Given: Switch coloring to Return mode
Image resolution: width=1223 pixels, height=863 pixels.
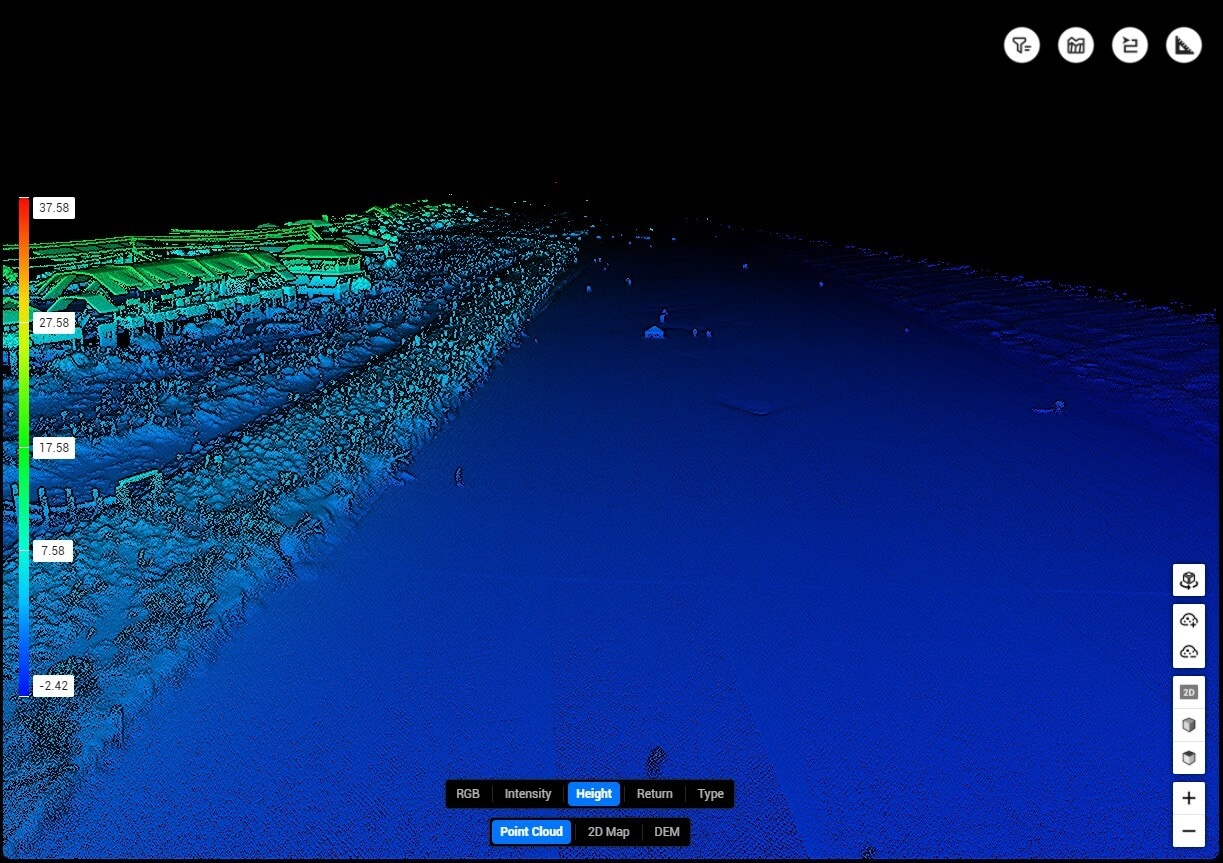Looking at the screenshot, I should (654, 794).
